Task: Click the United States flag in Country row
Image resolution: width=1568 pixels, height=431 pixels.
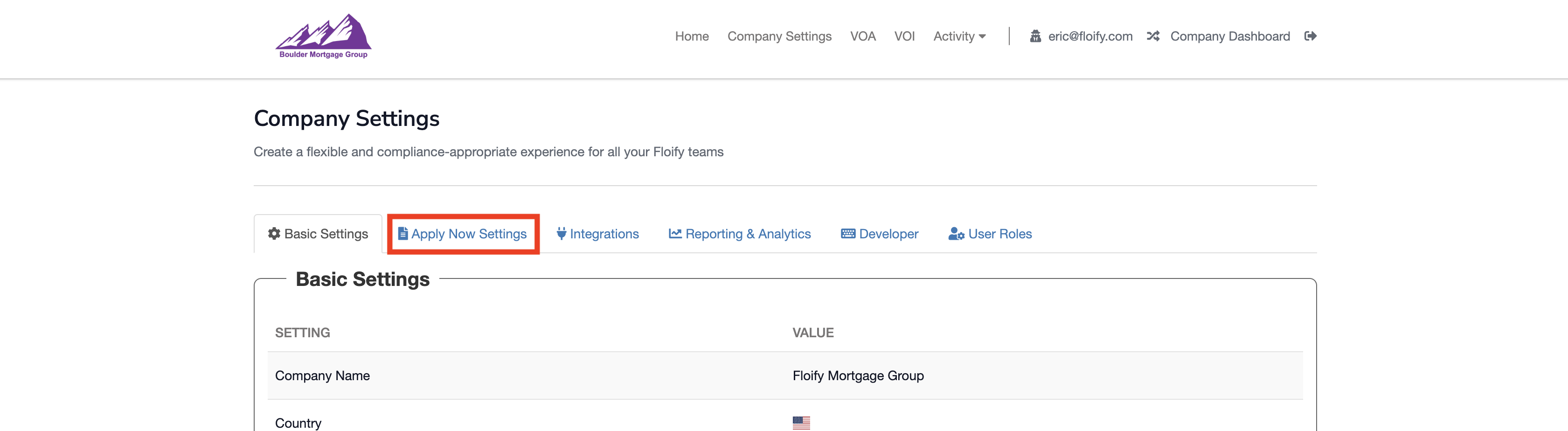Action: (801, 423)
